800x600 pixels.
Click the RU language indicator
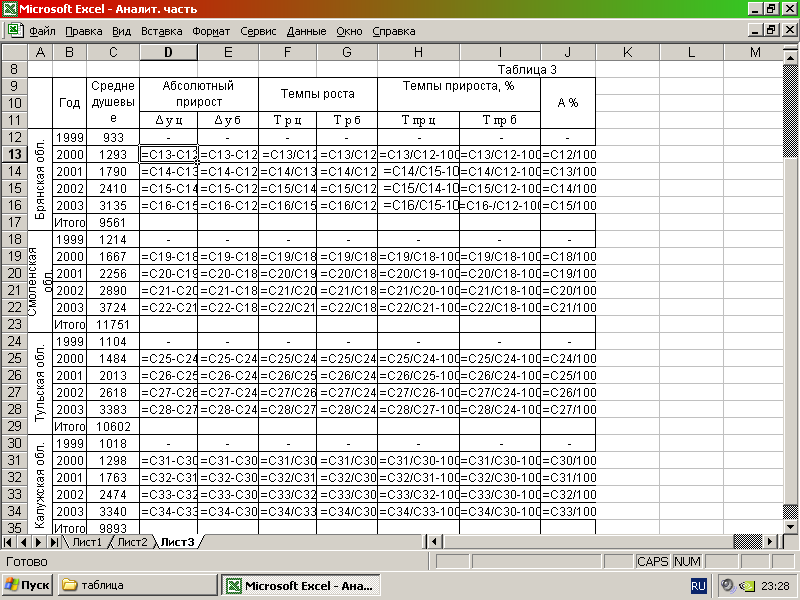(x=698, y=586)
